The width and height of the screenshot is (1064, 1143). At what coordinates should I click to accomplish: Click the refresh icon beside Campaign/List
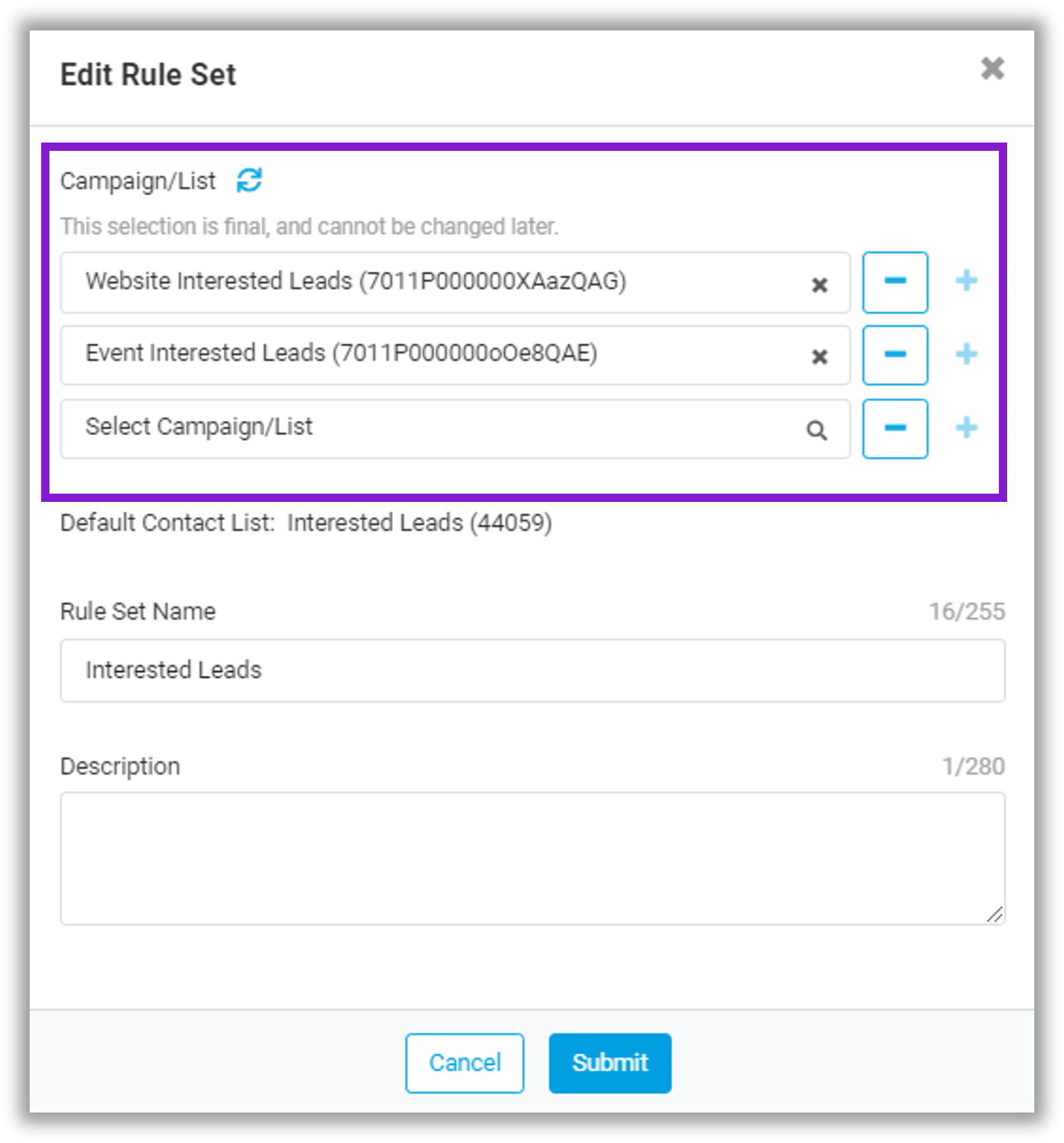[x=249, y=180]
